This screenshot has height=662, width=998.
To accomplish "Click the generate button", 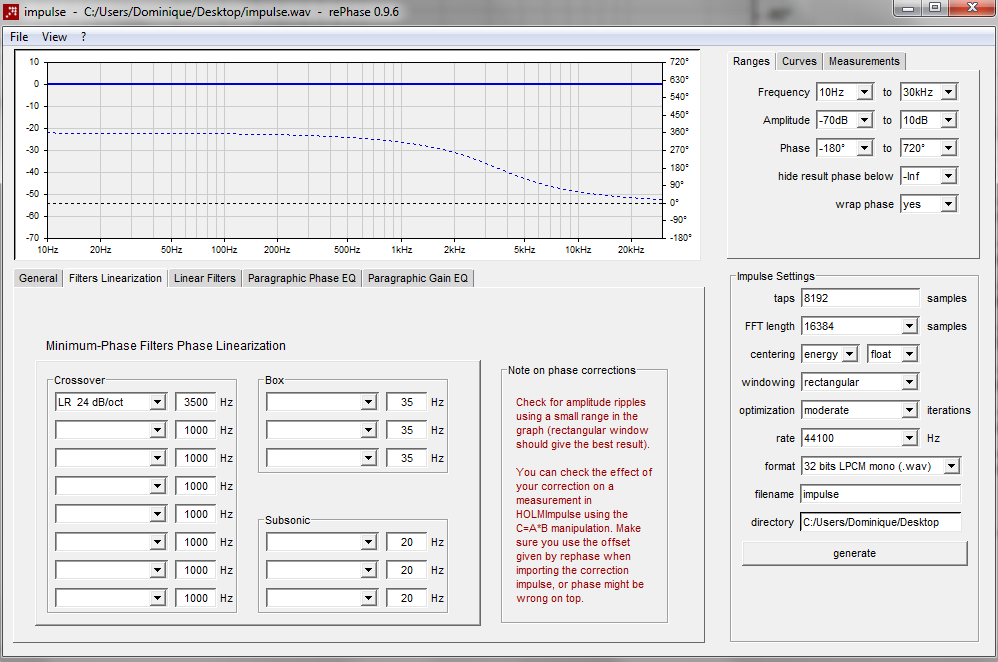I will click(x=855, y=553).
